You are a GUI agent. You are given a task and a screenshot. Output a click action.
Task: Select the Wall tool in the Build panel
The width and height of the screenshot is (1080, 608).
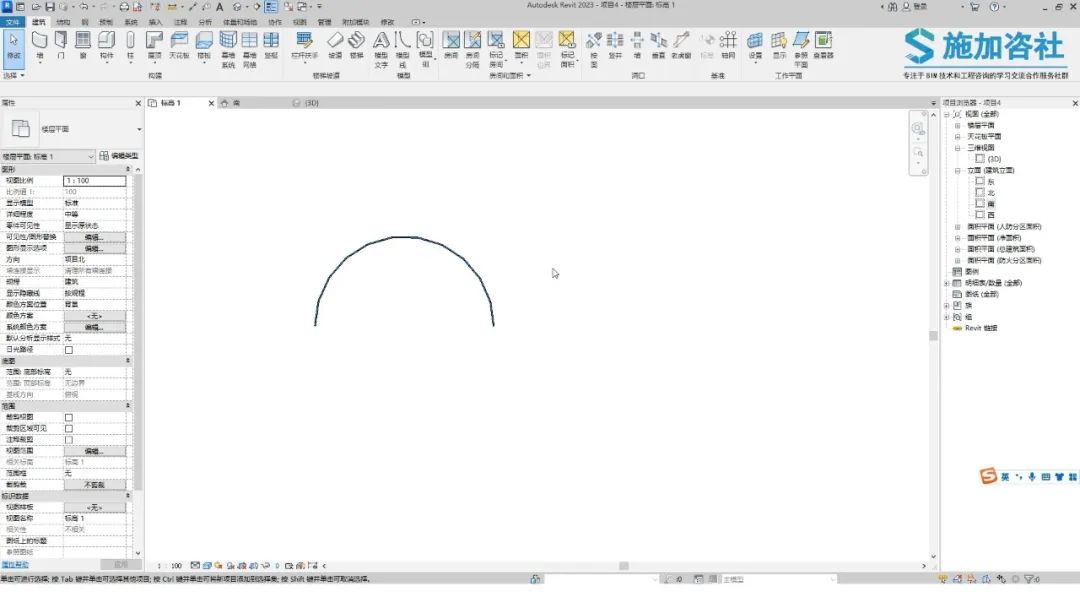[x=40, y=45]
